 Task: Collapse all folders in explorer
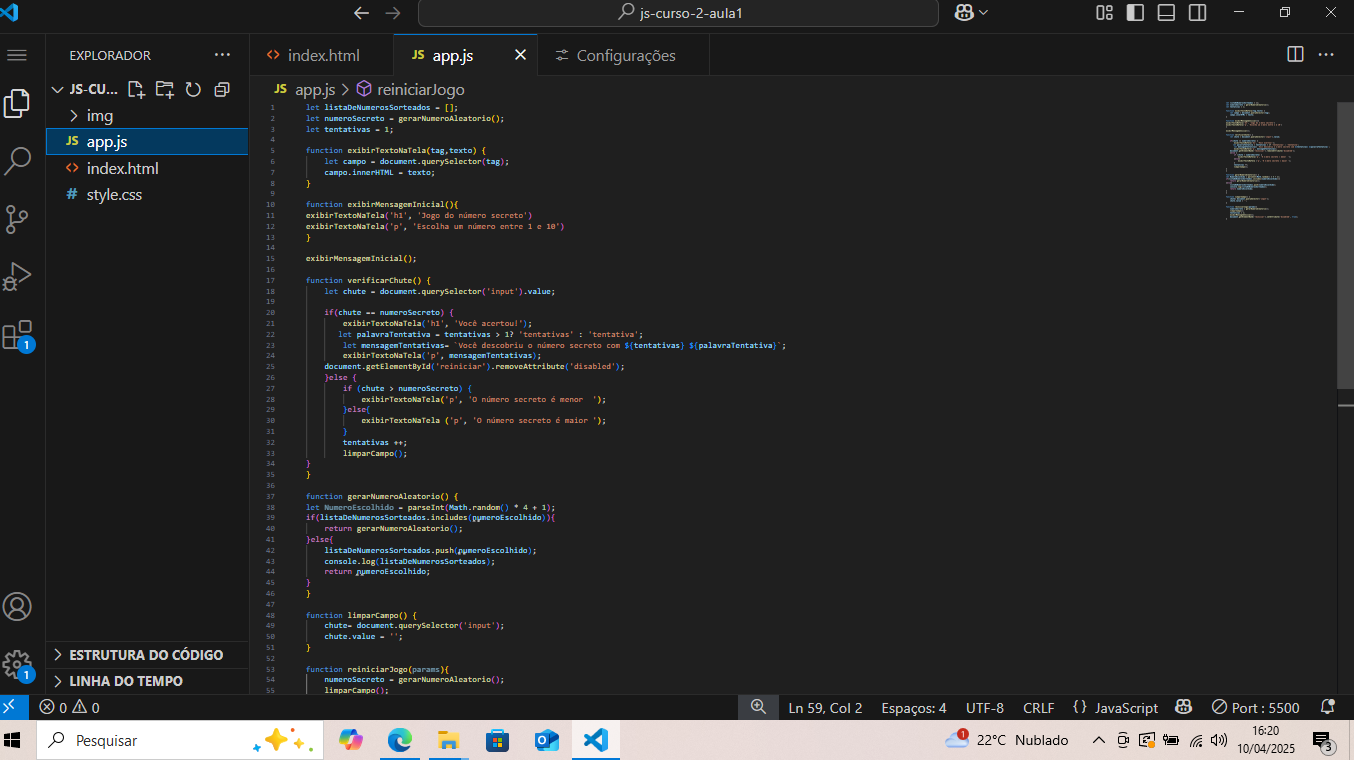[221, 89]
